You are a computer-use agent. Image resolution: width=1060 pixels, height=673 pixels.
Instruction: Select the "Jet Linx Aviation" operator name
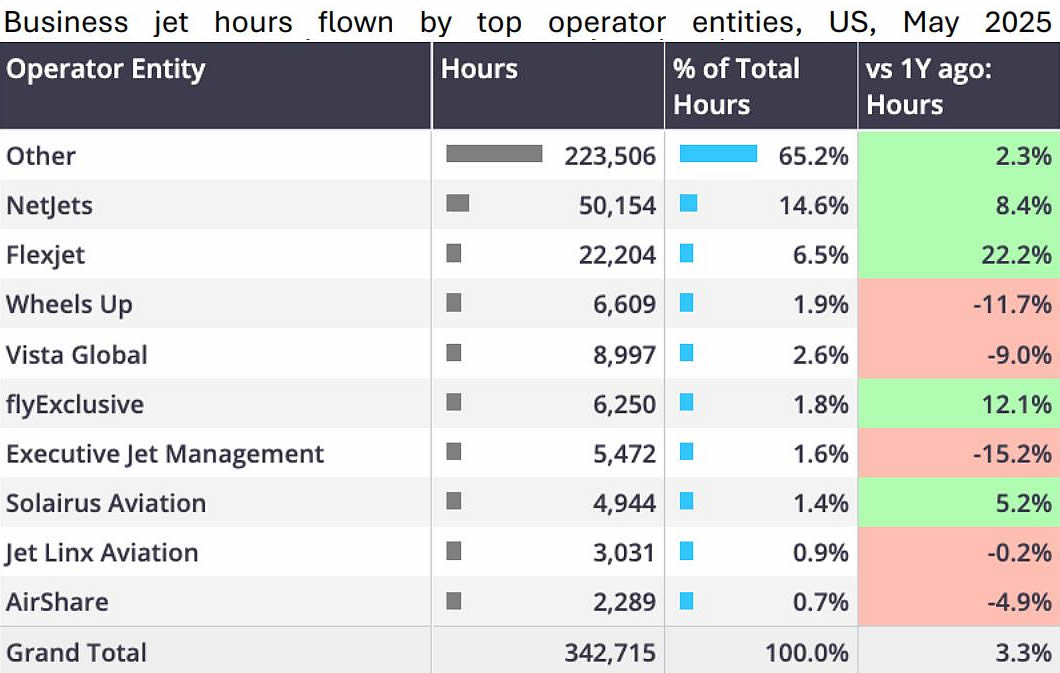[101, 553]
